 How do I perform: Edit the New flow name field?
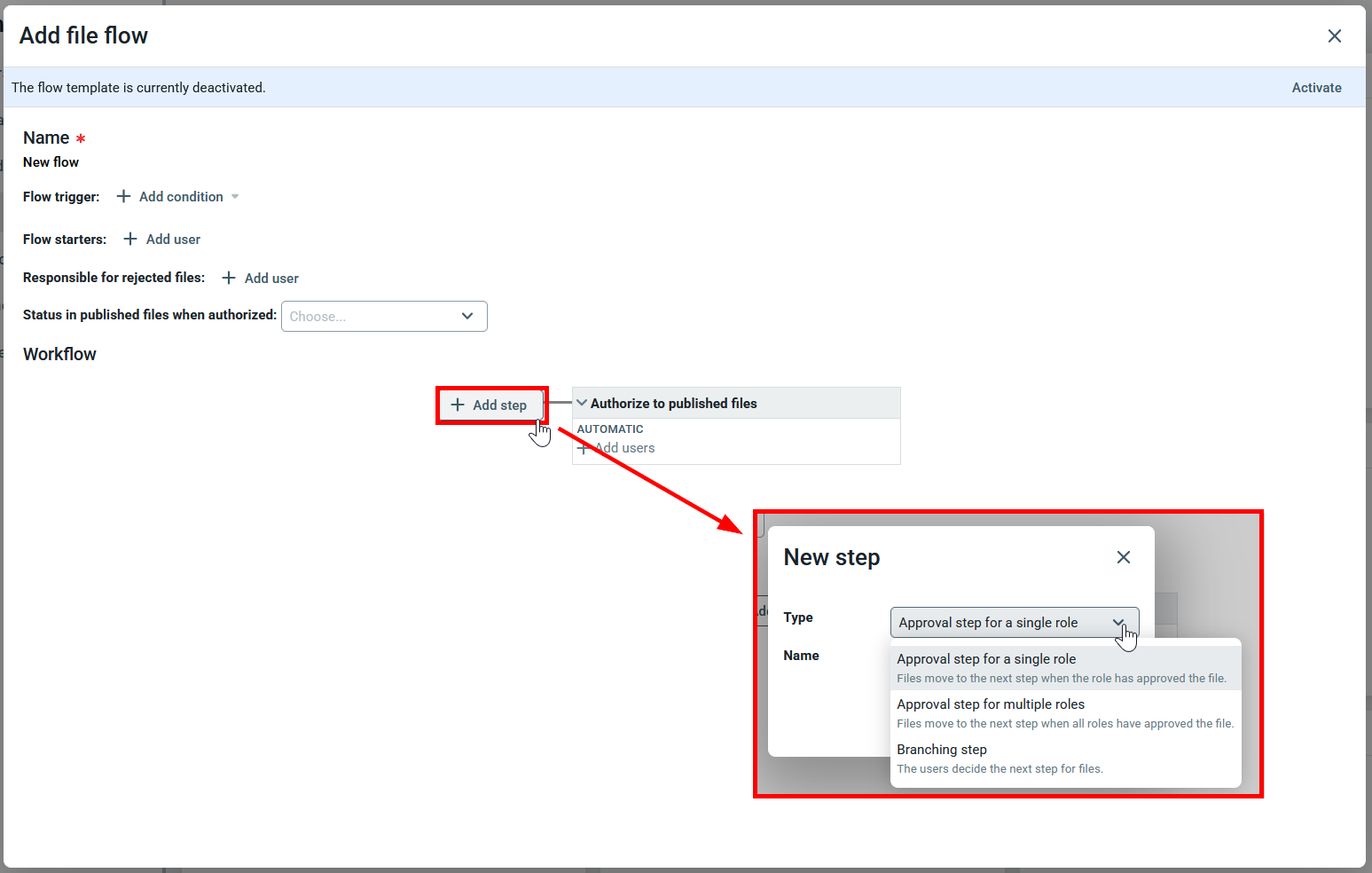tap(51, 162)
